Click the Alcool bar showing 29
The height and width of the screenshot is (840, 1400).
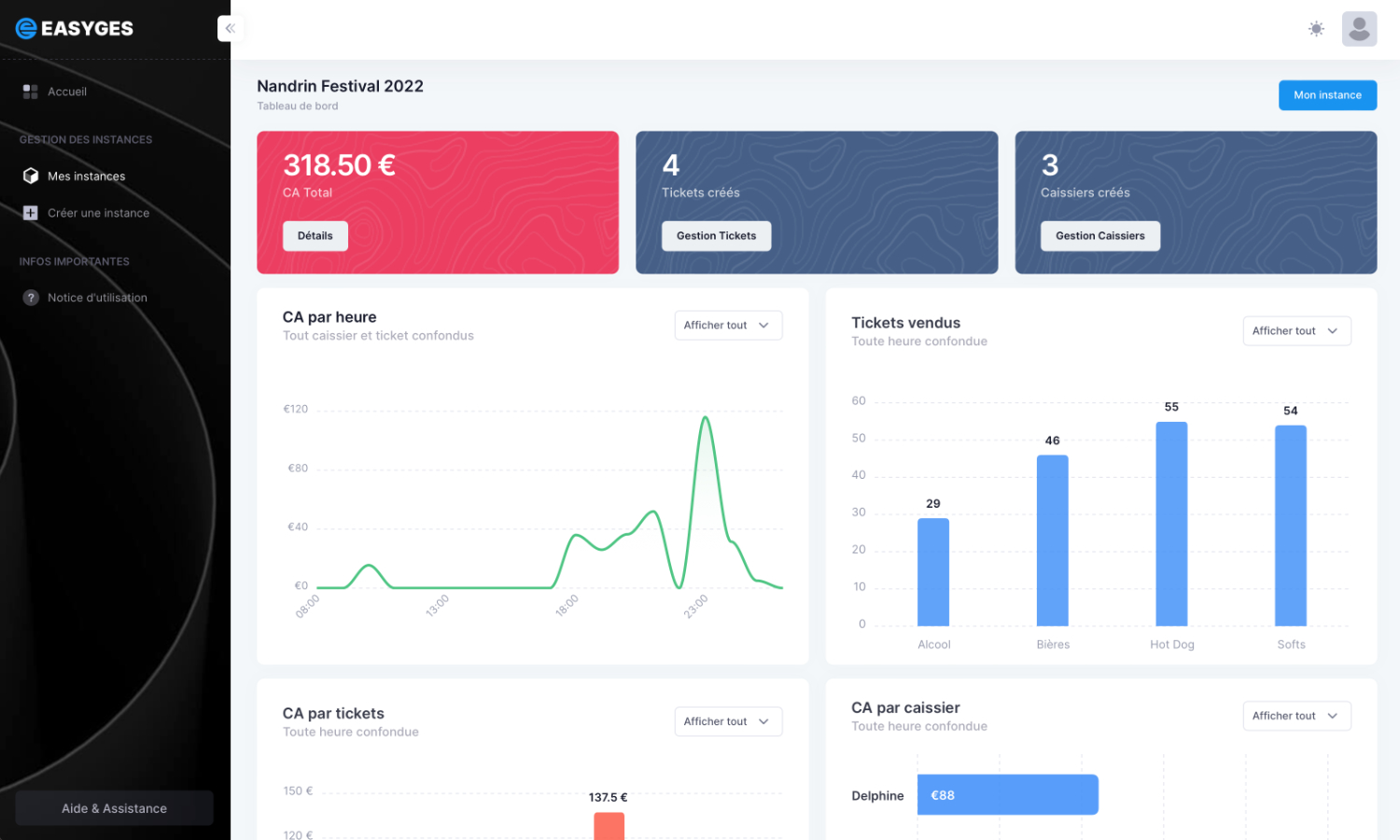click(x=933, y=572)
